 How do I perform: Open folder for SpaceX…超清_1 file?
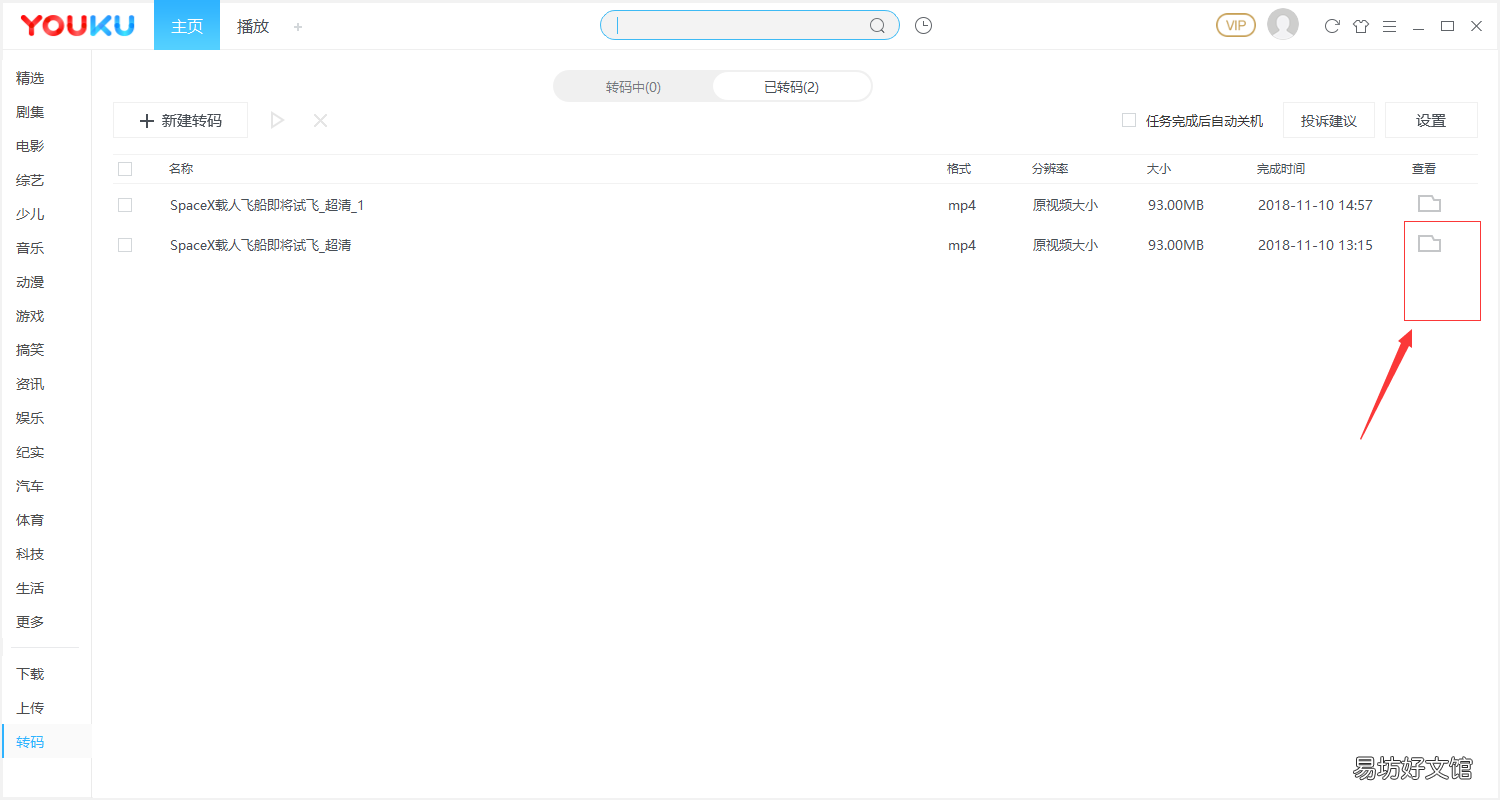[1429, 204]
